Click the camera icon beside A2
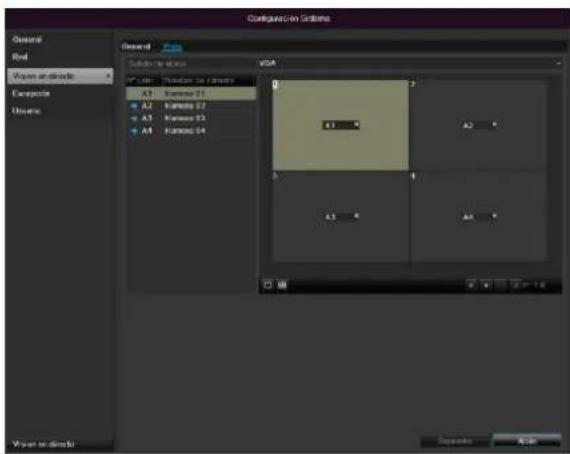 [134, 106]
